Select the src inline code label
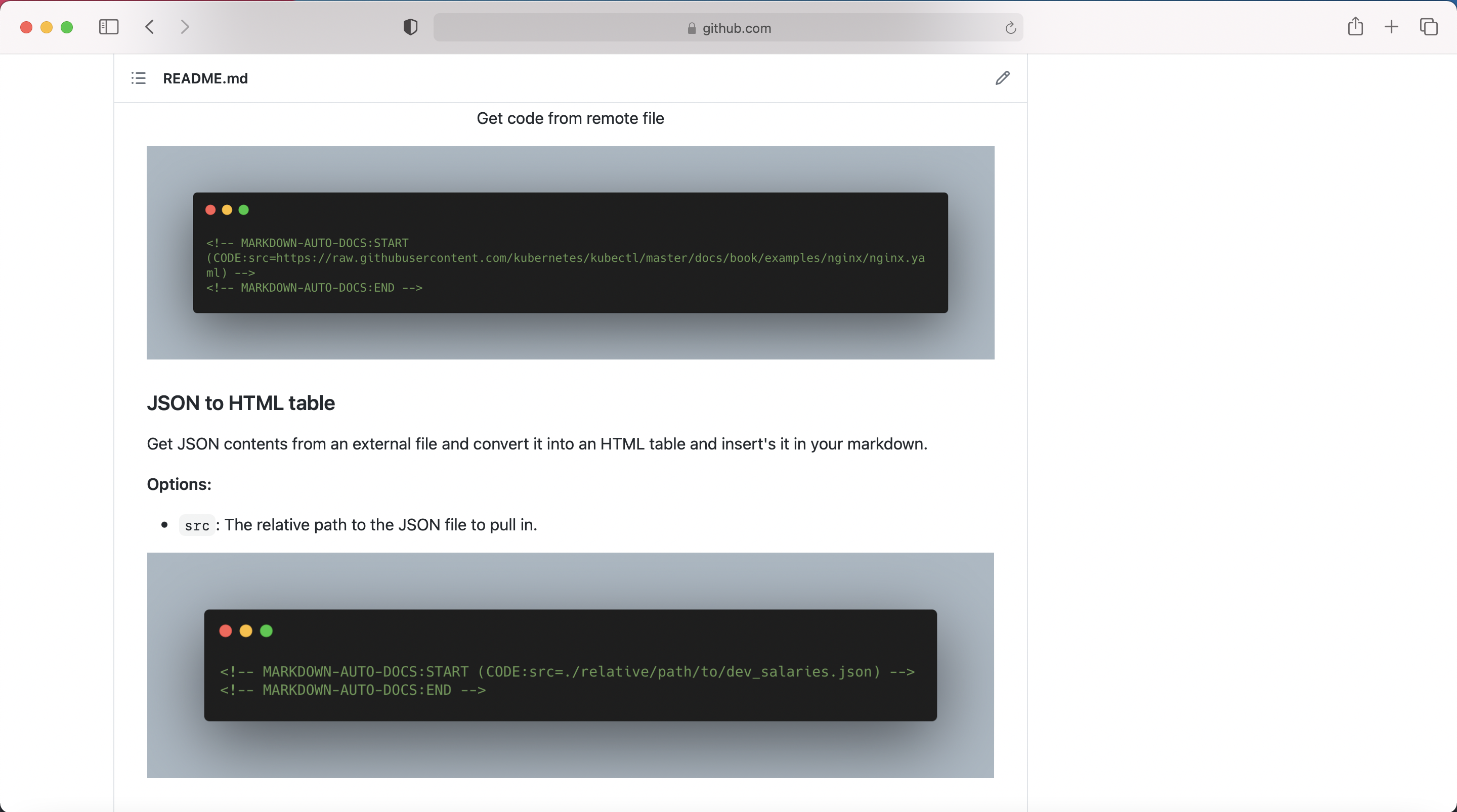This screenshot has height=812, width=1457. tap(196, 525)
